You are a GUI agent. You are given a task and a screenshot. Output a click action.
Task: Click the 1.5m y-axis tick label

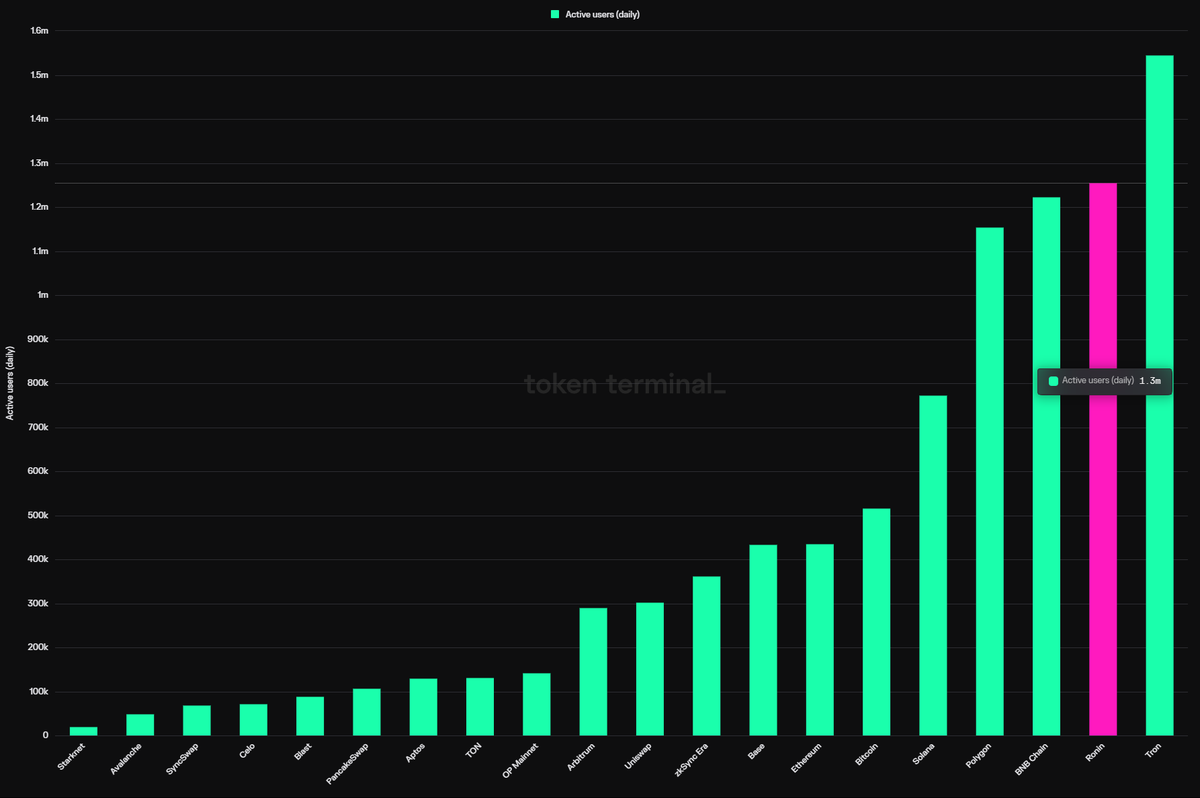[39, 75]
